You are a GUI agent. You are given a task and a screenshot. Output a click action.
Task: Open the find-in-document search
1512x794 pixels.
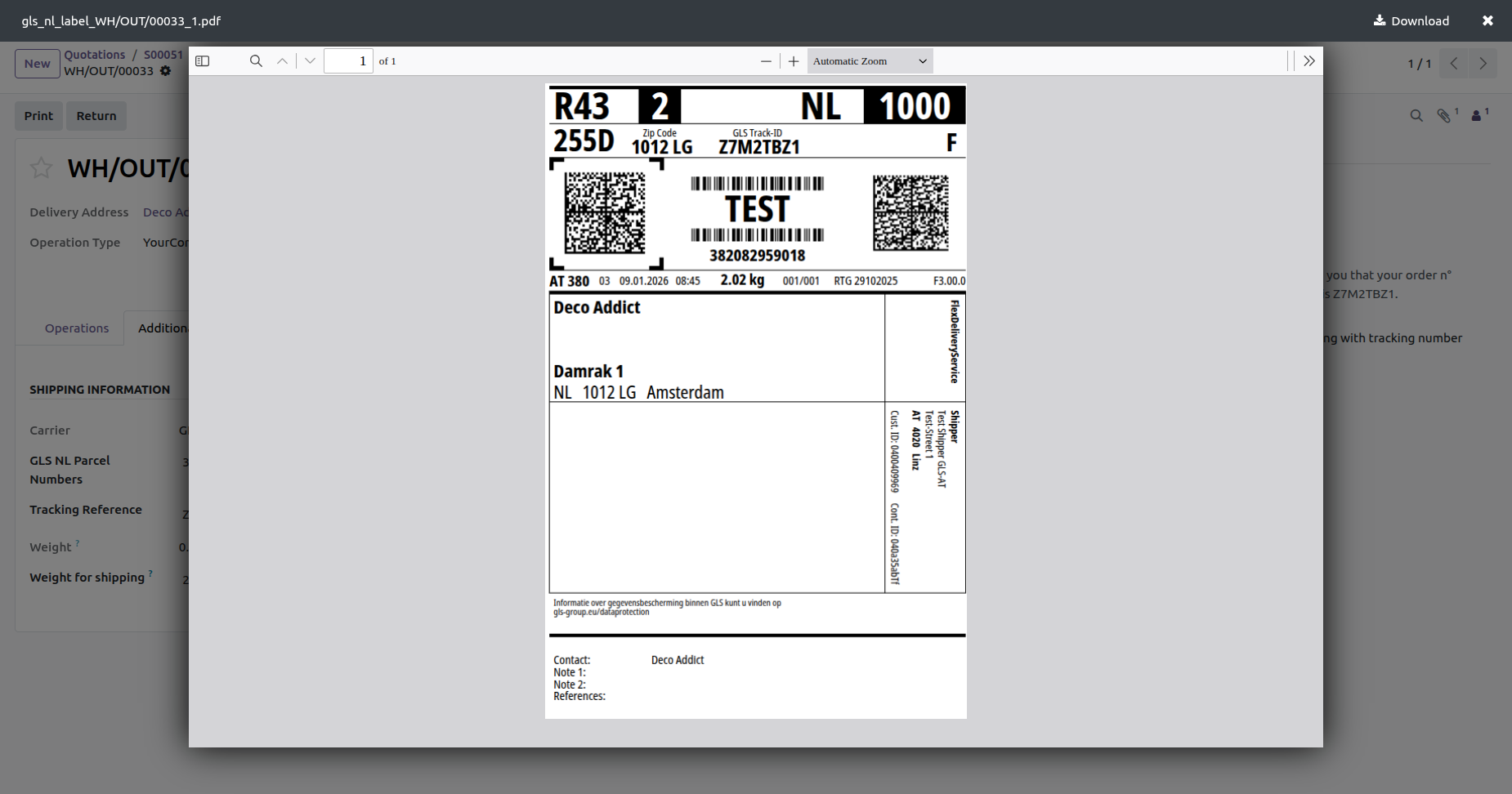tap(256, 61)
